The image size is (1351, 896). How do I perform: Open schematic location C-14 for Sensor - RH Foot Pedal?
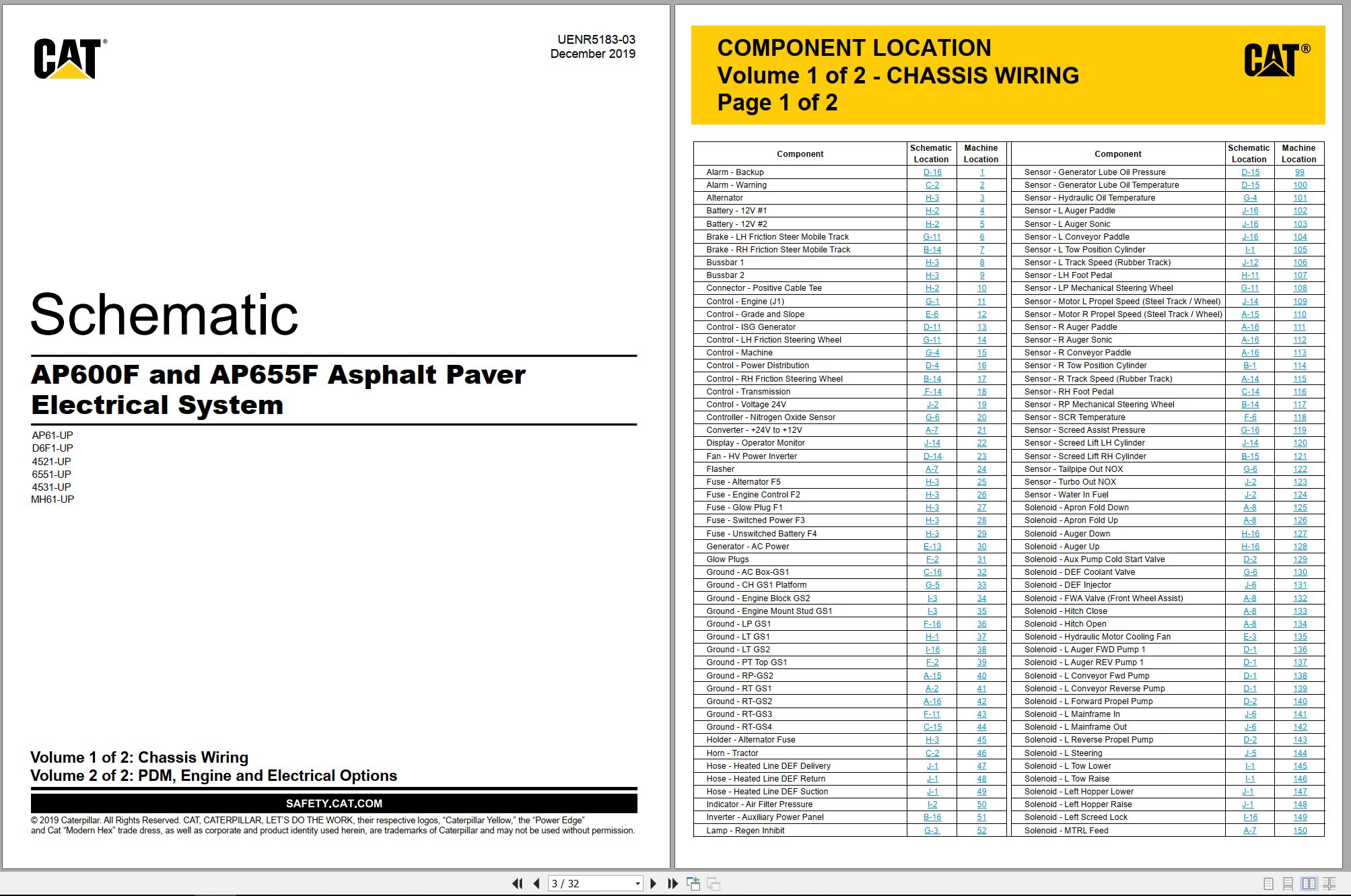[1250, 392]
